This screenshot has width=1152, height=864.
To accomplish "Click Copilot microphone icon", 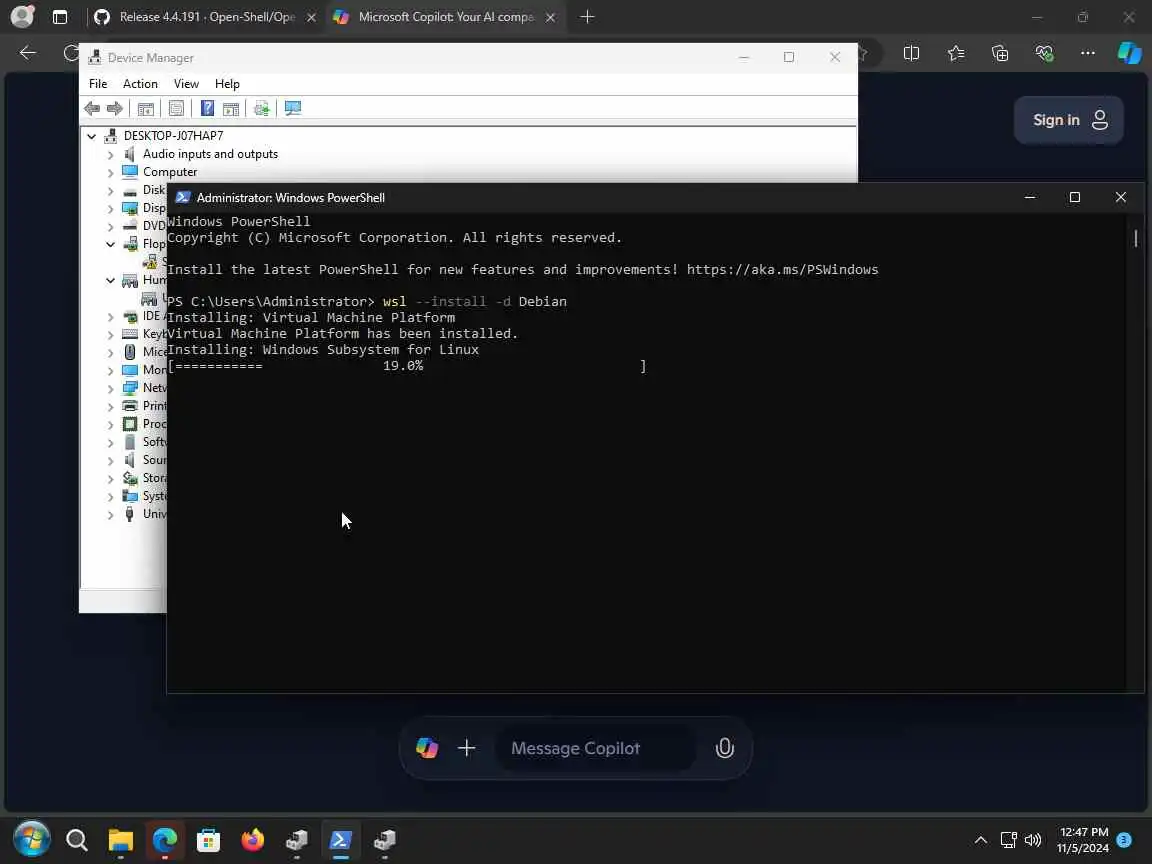I will coord(724,748).
